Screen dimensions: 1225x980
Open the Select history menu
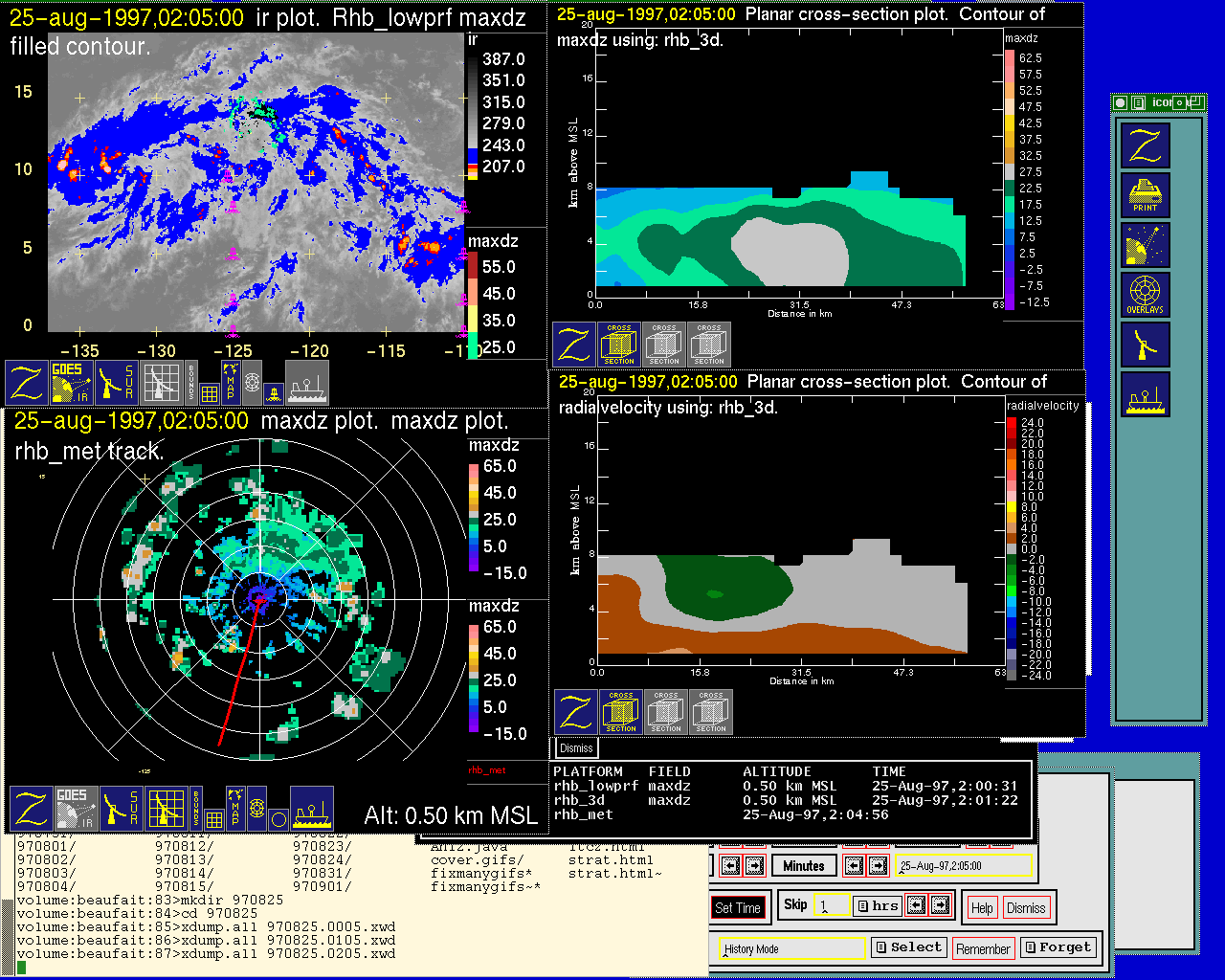(x=908, y=947)
